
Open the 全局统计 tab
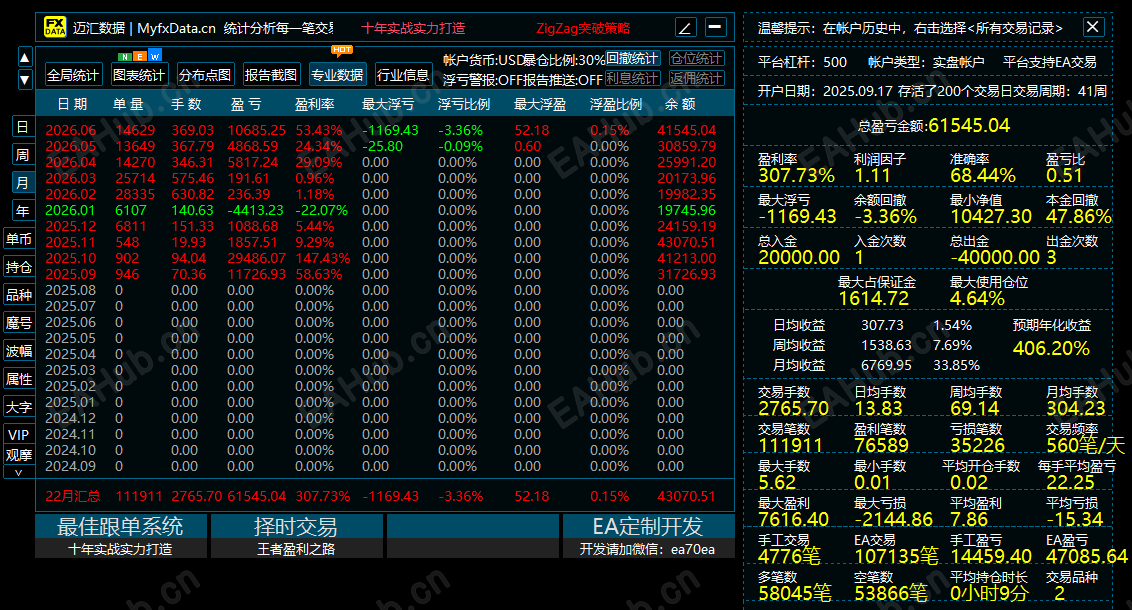pyautogui.click(x=73, y=75)
